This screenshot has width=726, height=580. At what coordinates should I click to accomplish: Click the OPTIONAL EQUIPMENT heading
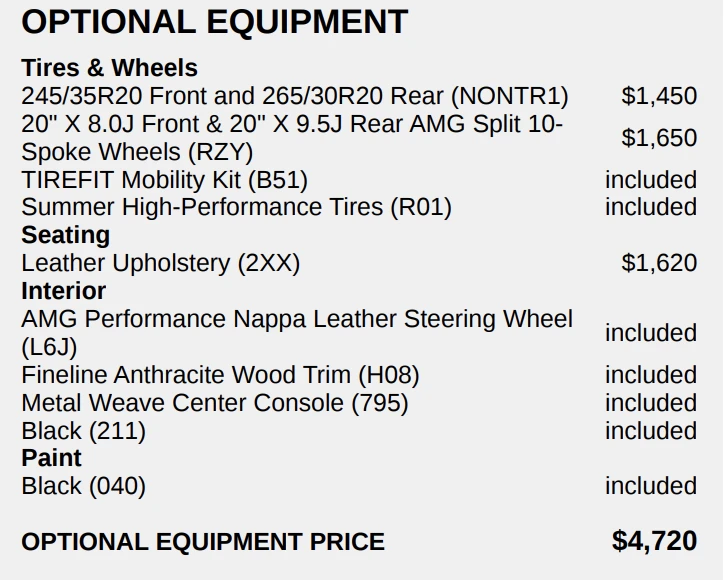[214, 22]
